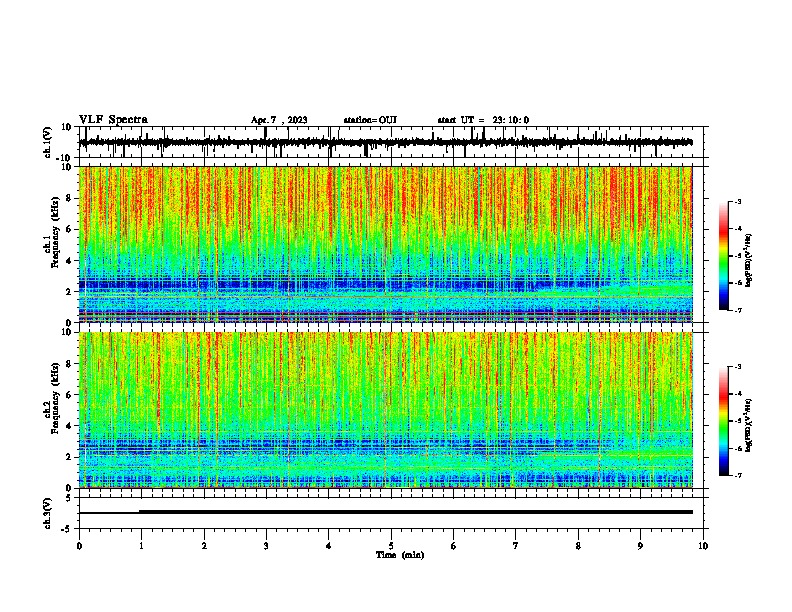Click the "4" kHz tick on ch.2 spectrogram
Screen dimensions: 792x612
(69, 426)
